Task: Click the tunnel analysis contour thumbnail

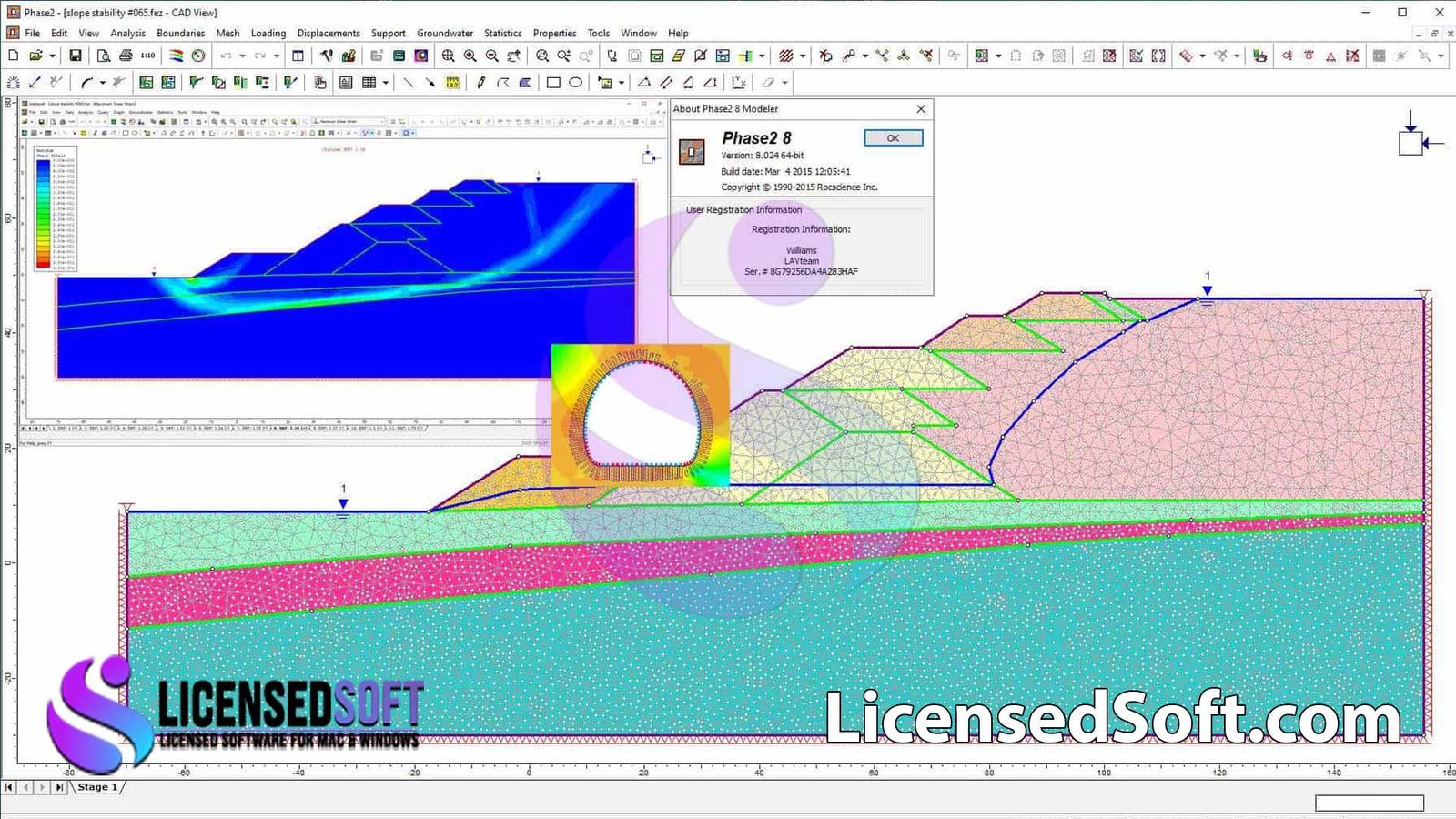Action: (x=641, y=415)
